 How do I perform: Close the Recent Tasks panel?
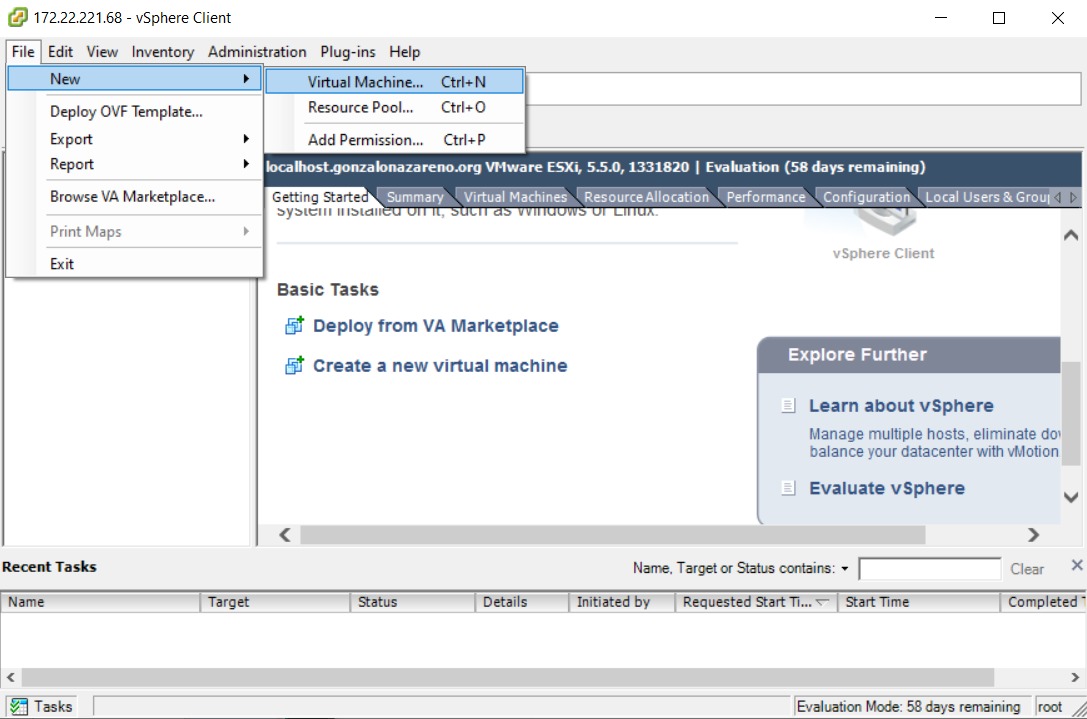click(x=1076, y=566)
